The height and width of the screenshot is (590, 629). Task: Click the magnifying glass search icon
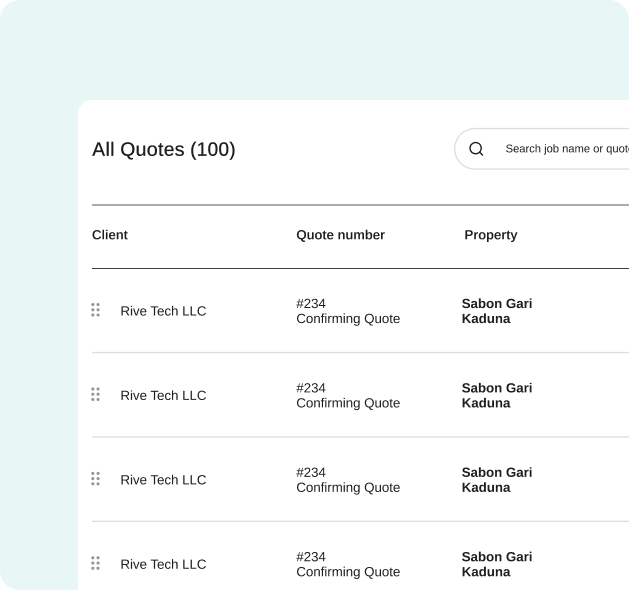pos(476,149)
